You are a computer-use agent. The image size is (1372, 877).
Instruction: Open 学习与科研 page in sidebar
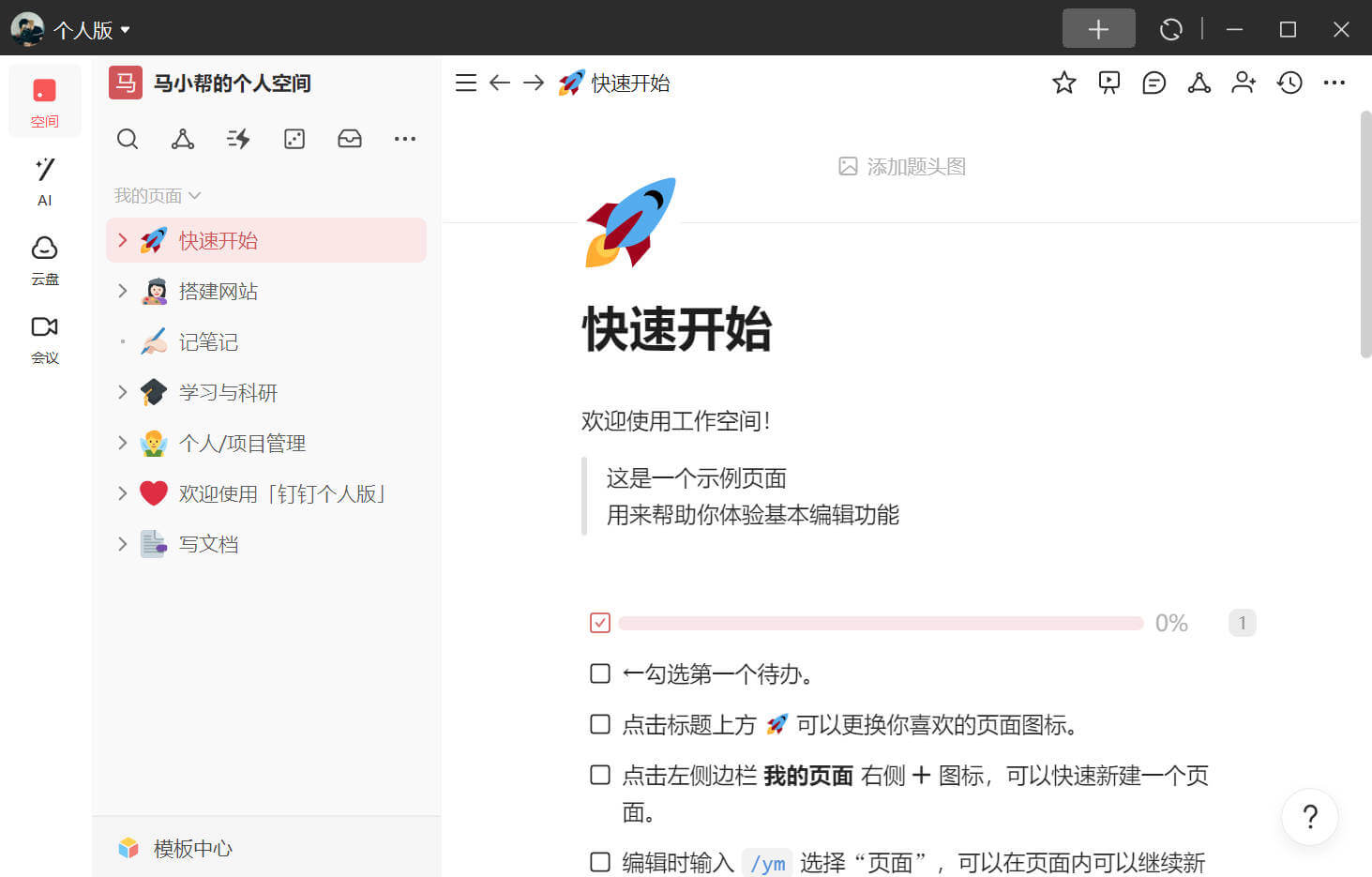point(266,392)
